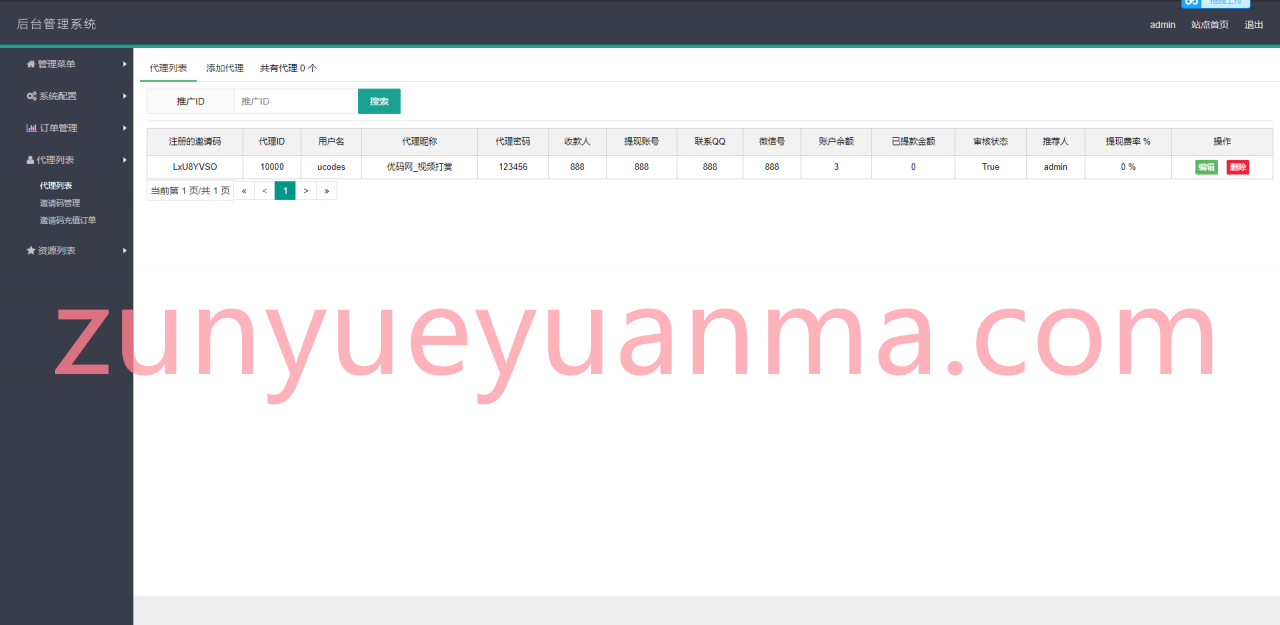This screenshot has width=1280, height=625.
Task: Click the red 删除 button for ucodes
Action: 1238,167
